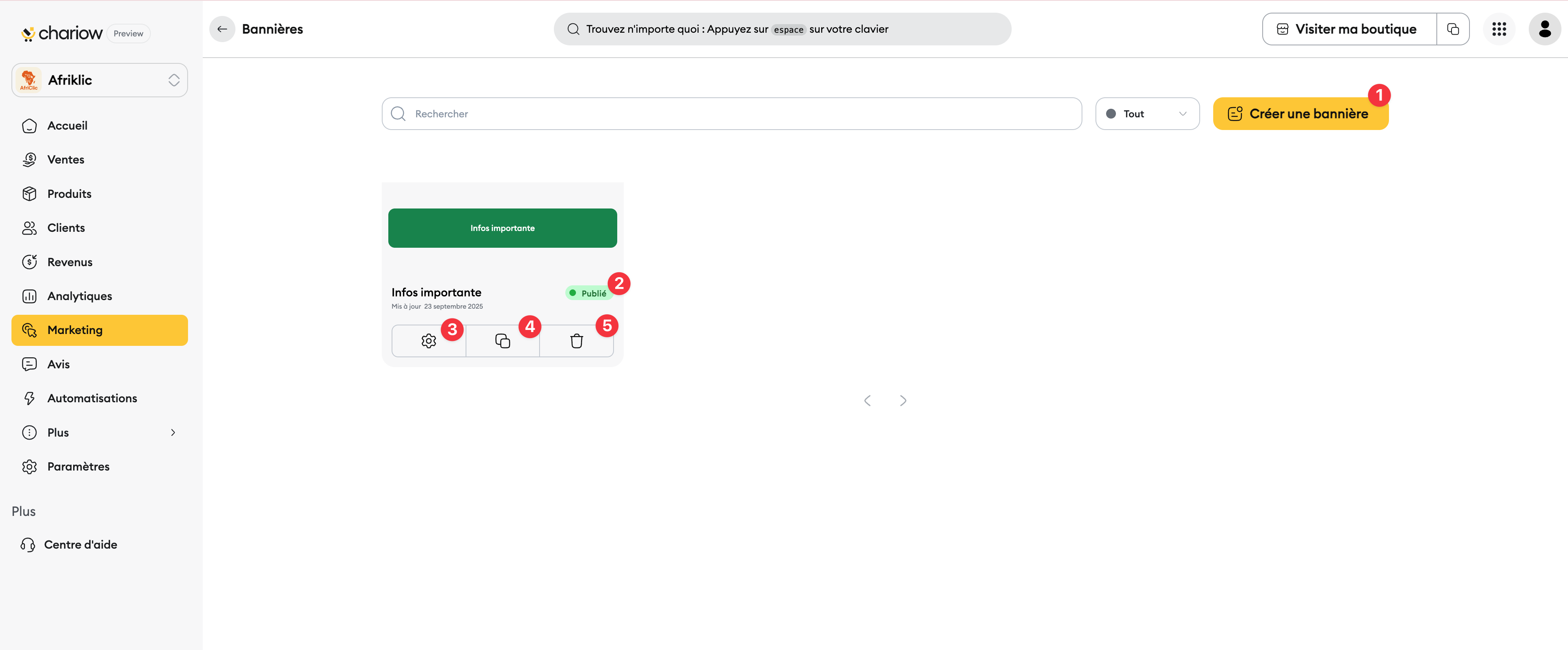1568x650 pixels.
Task: Click the Preview badge next to logo
Action: pos(128,34)
